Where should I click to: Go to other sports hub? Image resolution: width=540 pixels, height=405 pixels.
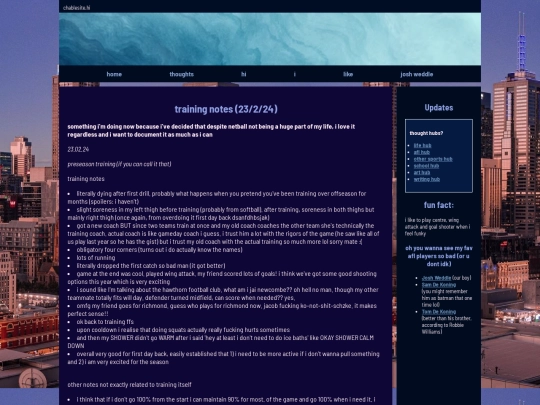coord(433,159)
